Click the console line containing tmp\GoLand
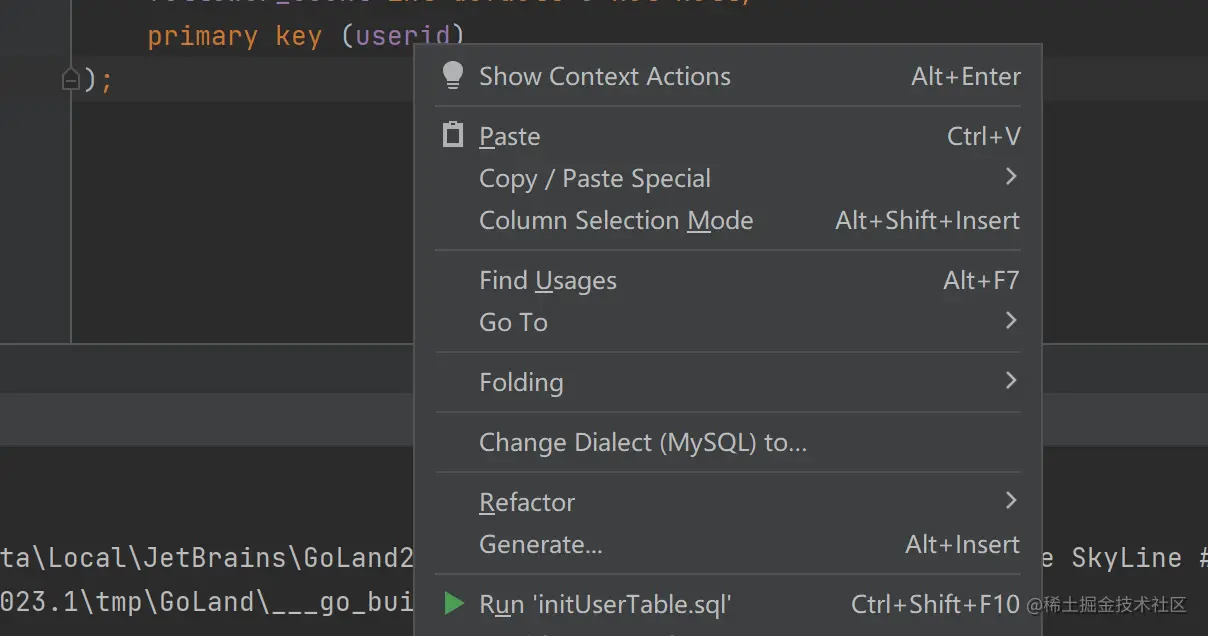The width and height of the screenshot is (1208, 636). pos(200,602)
